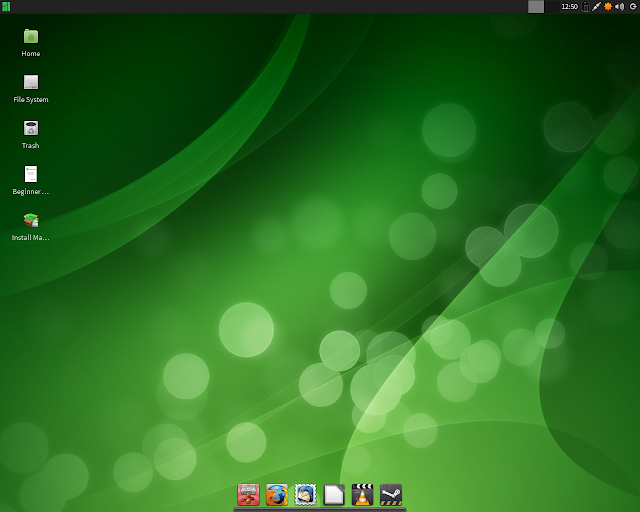Viewport: 640px width, 512px height.
Task: Select the "Home" label text
Action: (x=31, y=53)
